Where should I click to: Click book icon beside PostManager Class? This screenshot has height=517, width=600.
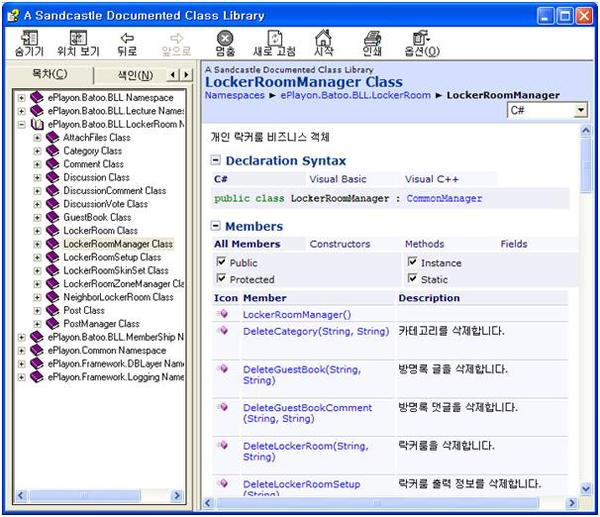pyautogui.click(x=52, y=323)
